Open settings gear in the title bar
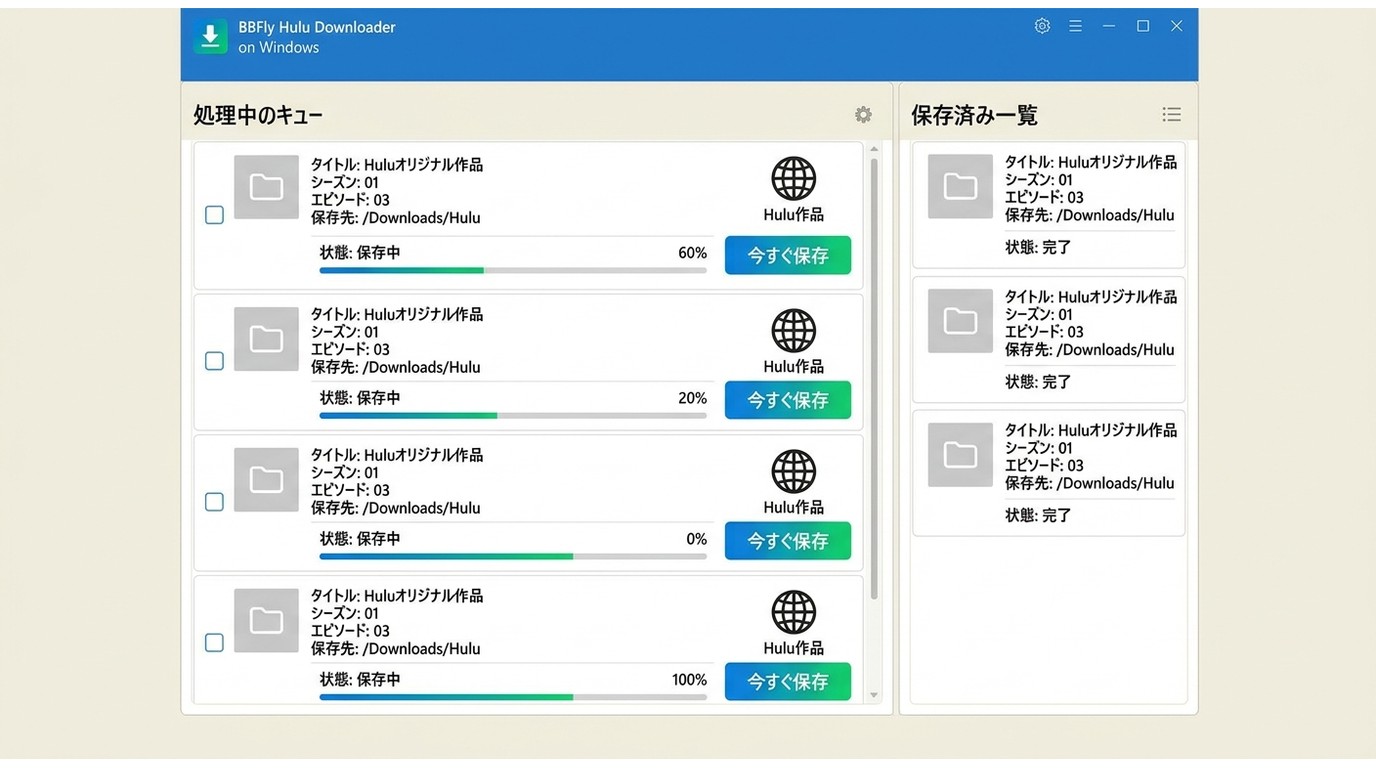Image resolution: width=1376 pixels, height=768 pixels. tap(1042, 26)
